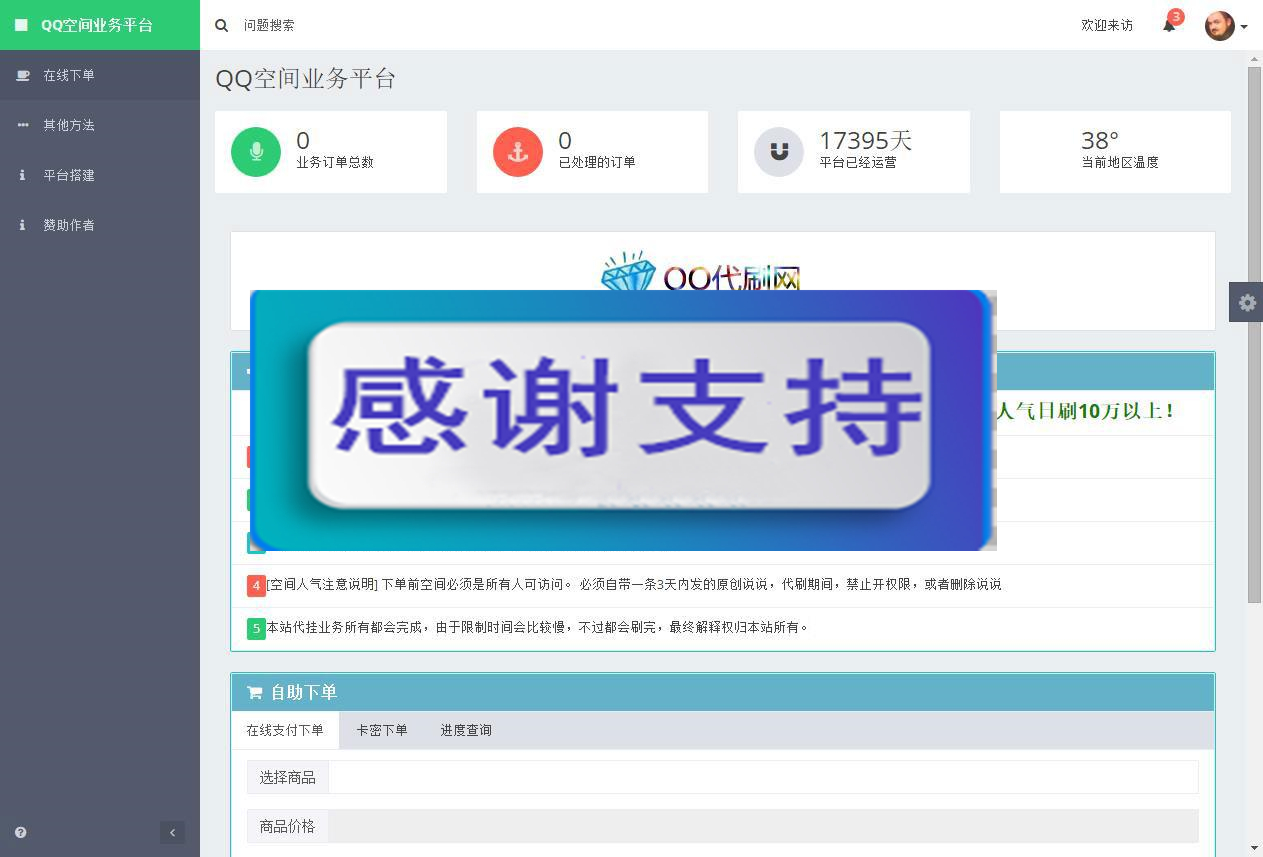Open the 选择商品 dropdown
This screenshot has height=857, width=1263.
pos(763,777)
